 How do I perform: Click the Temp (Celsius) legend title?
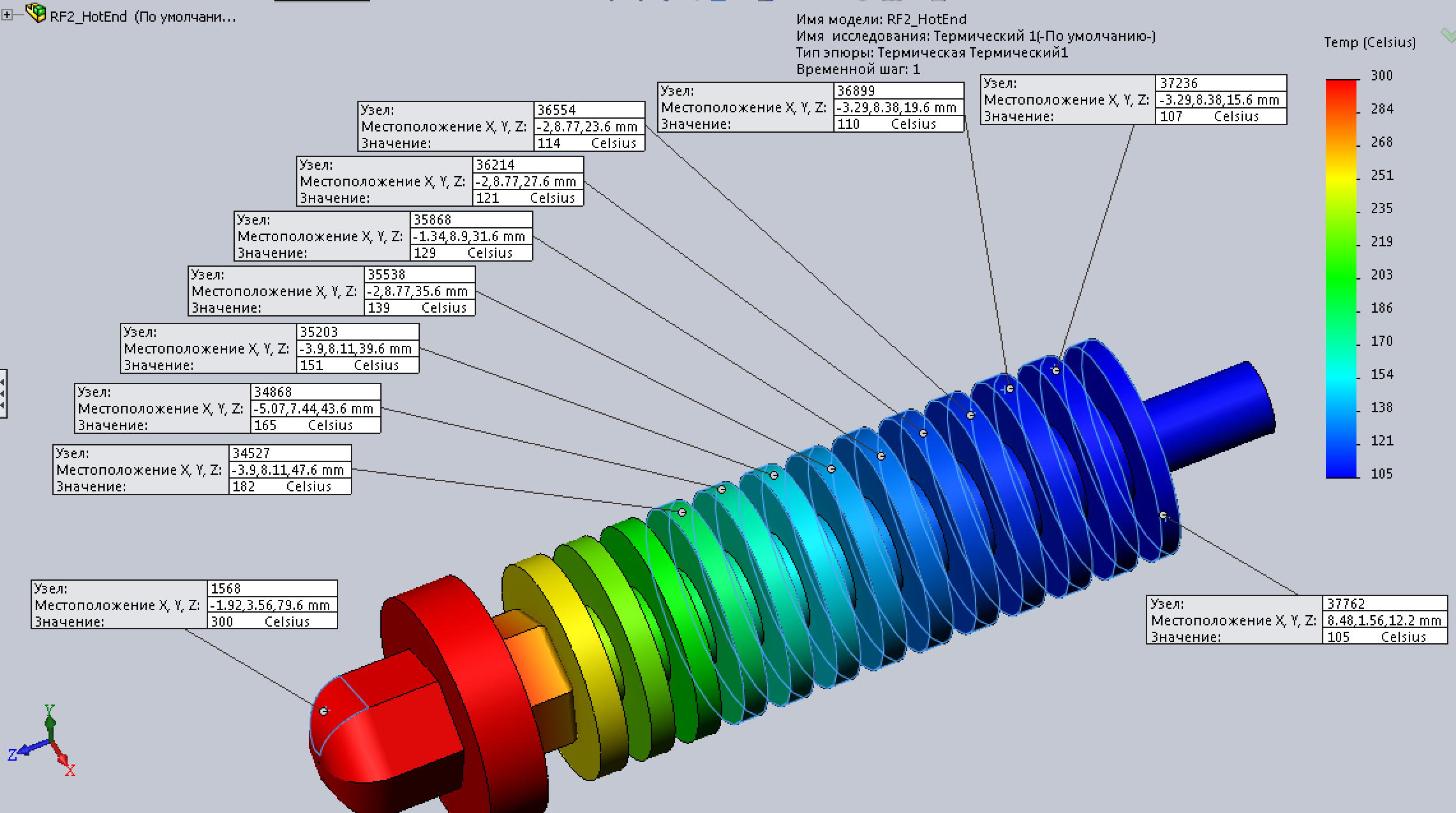coord(1369,43)
